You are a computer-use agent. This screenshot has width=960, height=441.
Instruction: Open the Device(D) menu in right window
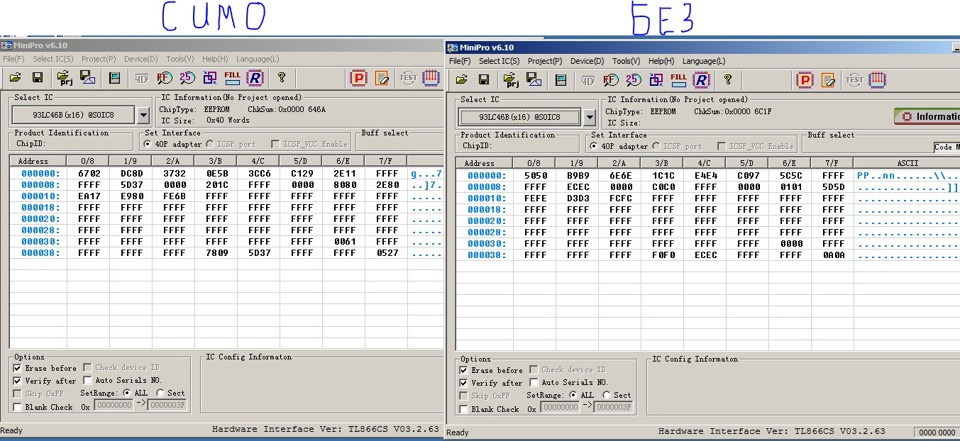[x=585, y=61]
